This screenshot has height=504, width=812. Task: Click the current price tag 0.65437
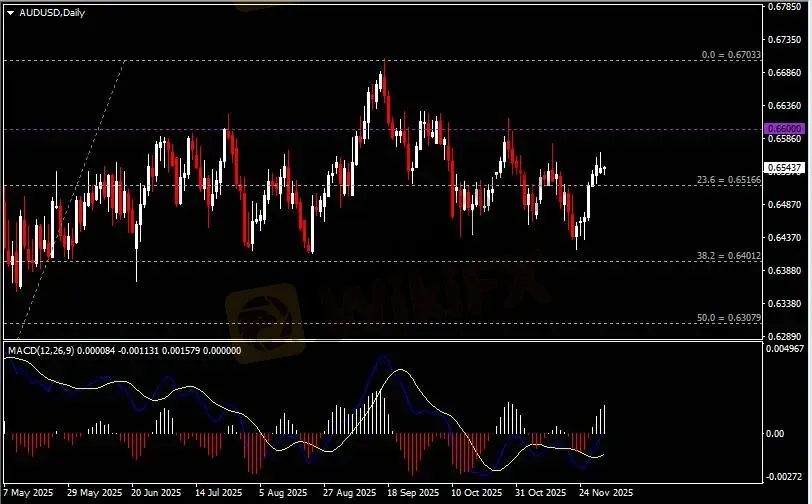pyautogui.click(x=785, y=167)
